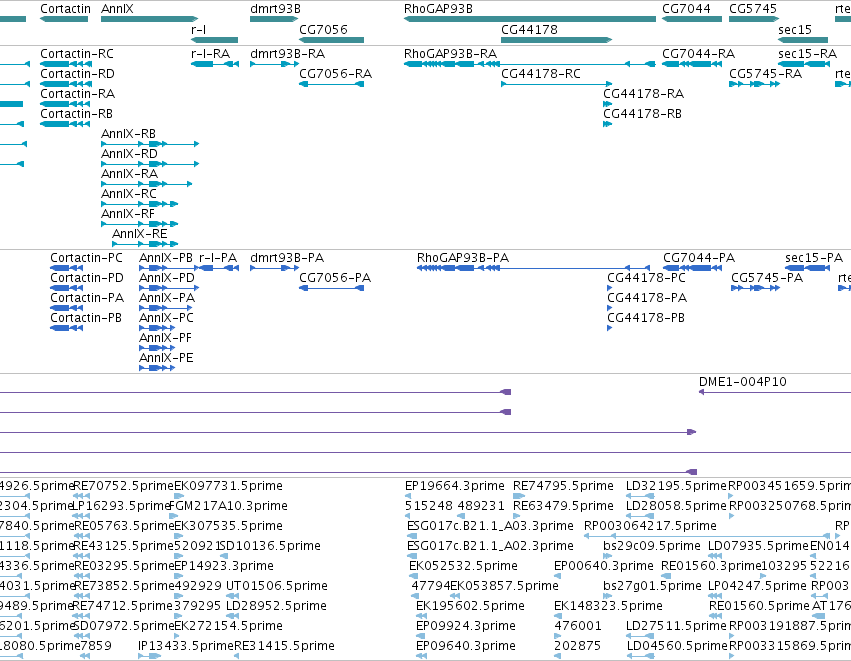Click EST UT01506.5prime label
The width and height of the screenshot is (851, 661).
coord(277,586)
